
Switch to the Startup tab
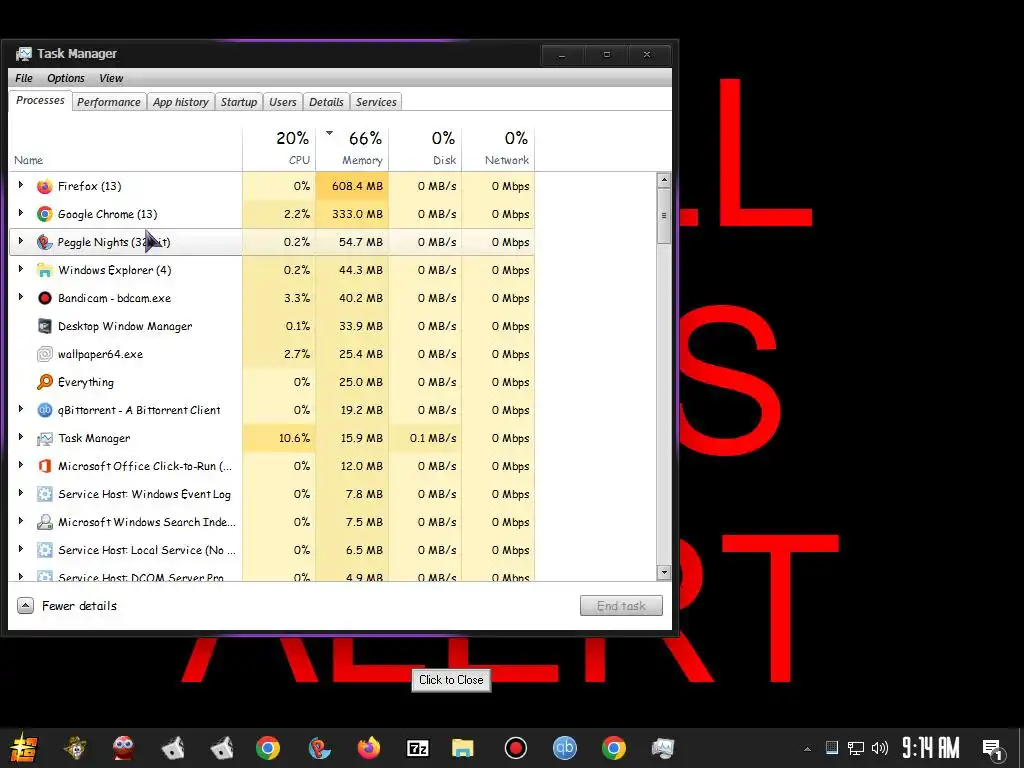coord(238,102)
